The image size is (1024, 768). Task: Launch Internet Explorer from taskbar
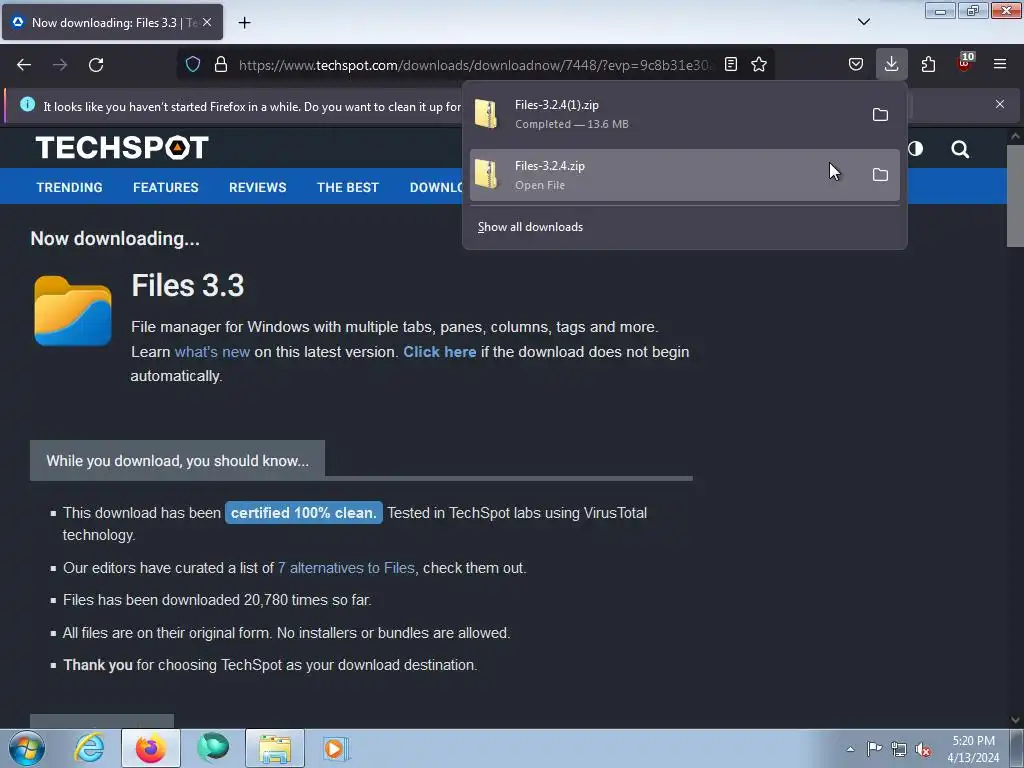point(89,748)
